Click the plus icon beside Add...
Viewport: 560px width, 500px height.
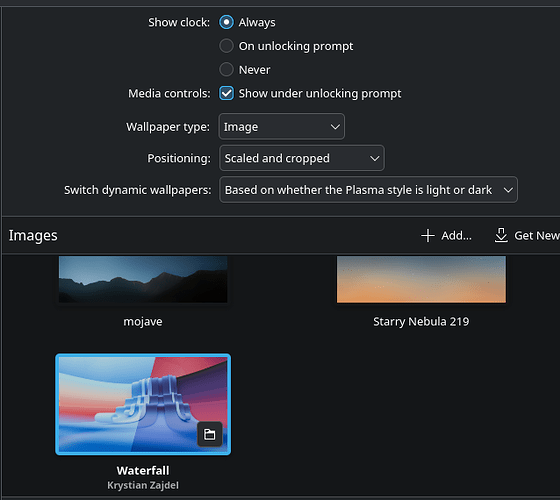428,236
